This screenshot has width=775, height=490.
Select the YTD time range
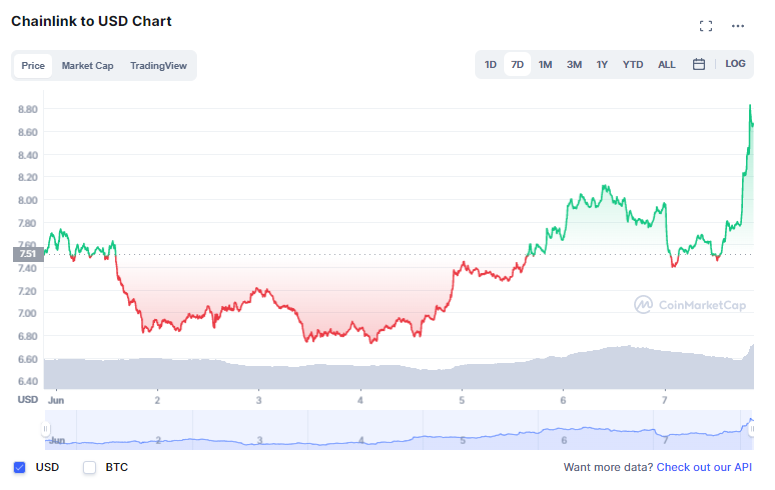coord(633,65)
